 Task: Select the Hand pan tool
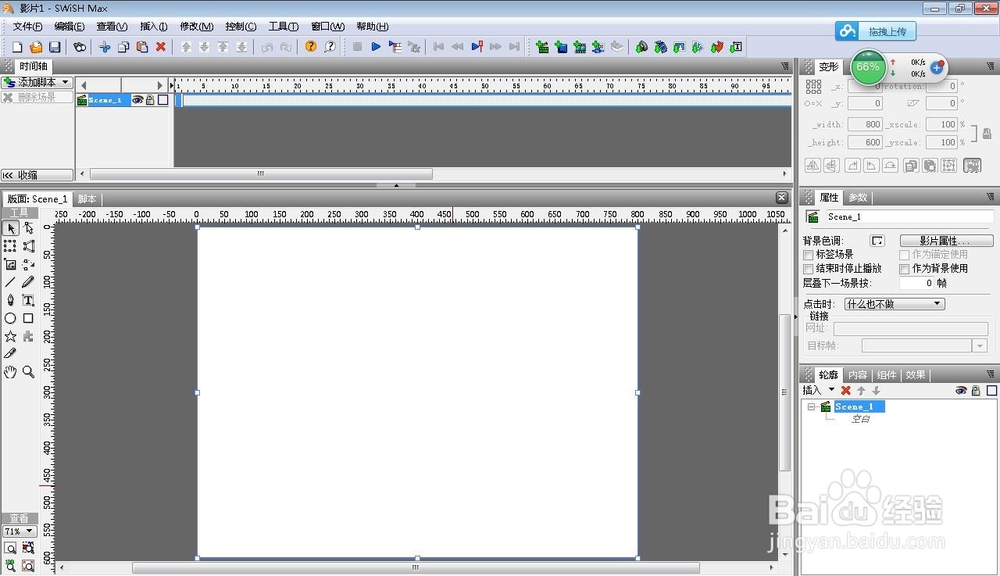[11, 372]
